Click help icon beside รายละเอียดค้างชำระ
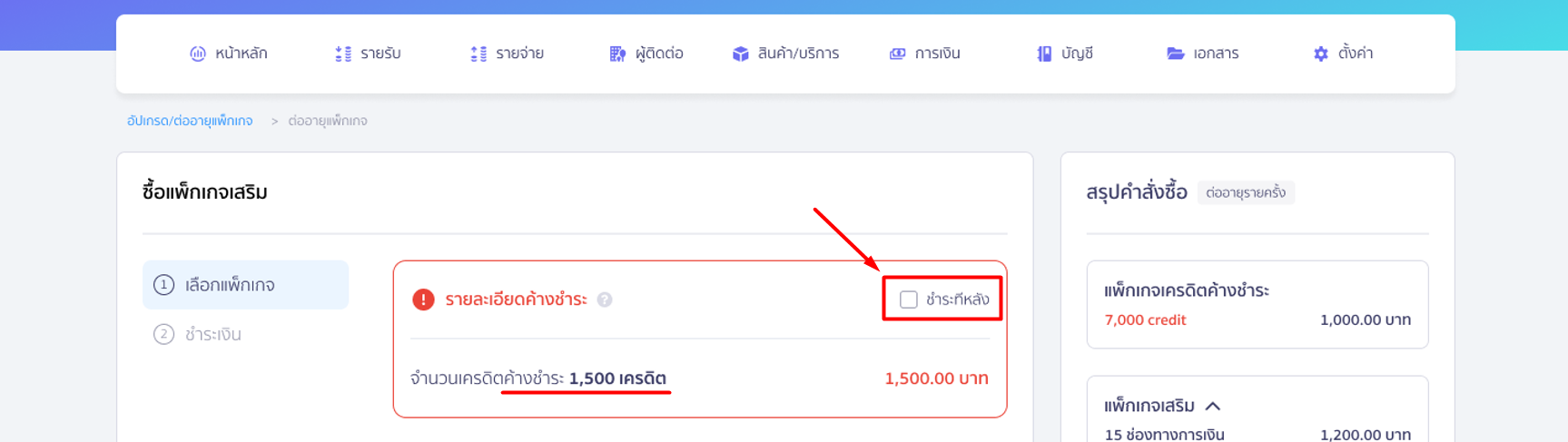 tap(605, 300)
